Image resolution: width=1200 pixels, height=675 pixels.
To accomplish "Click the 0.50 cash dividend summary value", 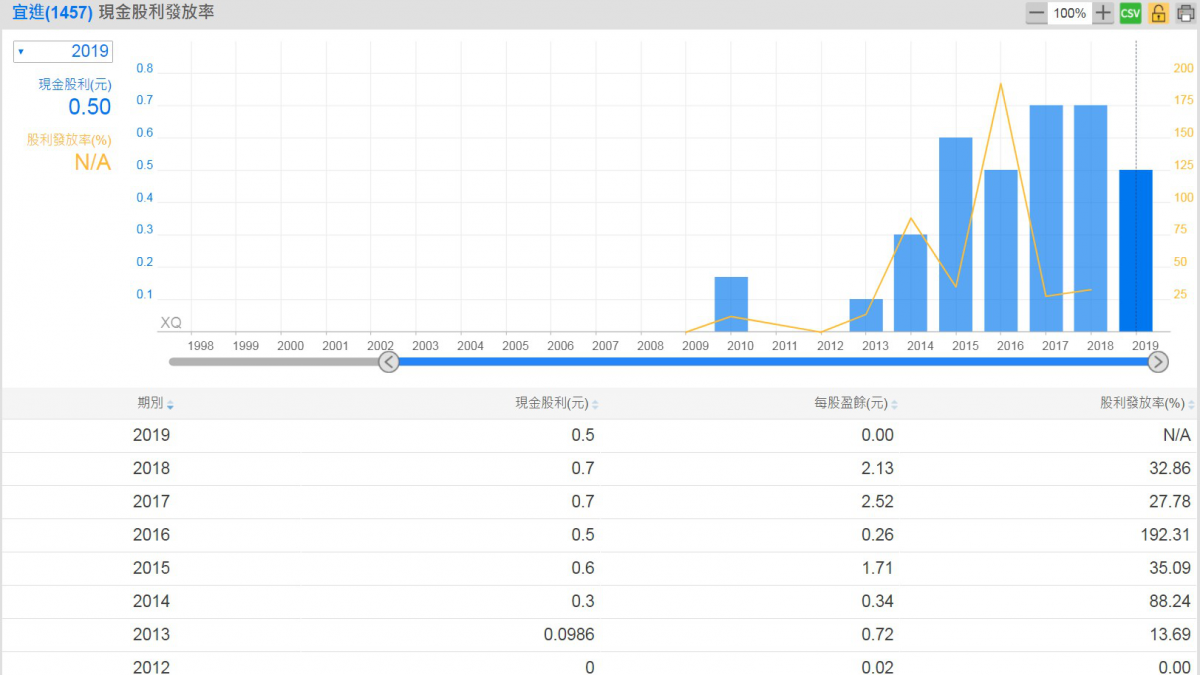I will coord(90,107).
